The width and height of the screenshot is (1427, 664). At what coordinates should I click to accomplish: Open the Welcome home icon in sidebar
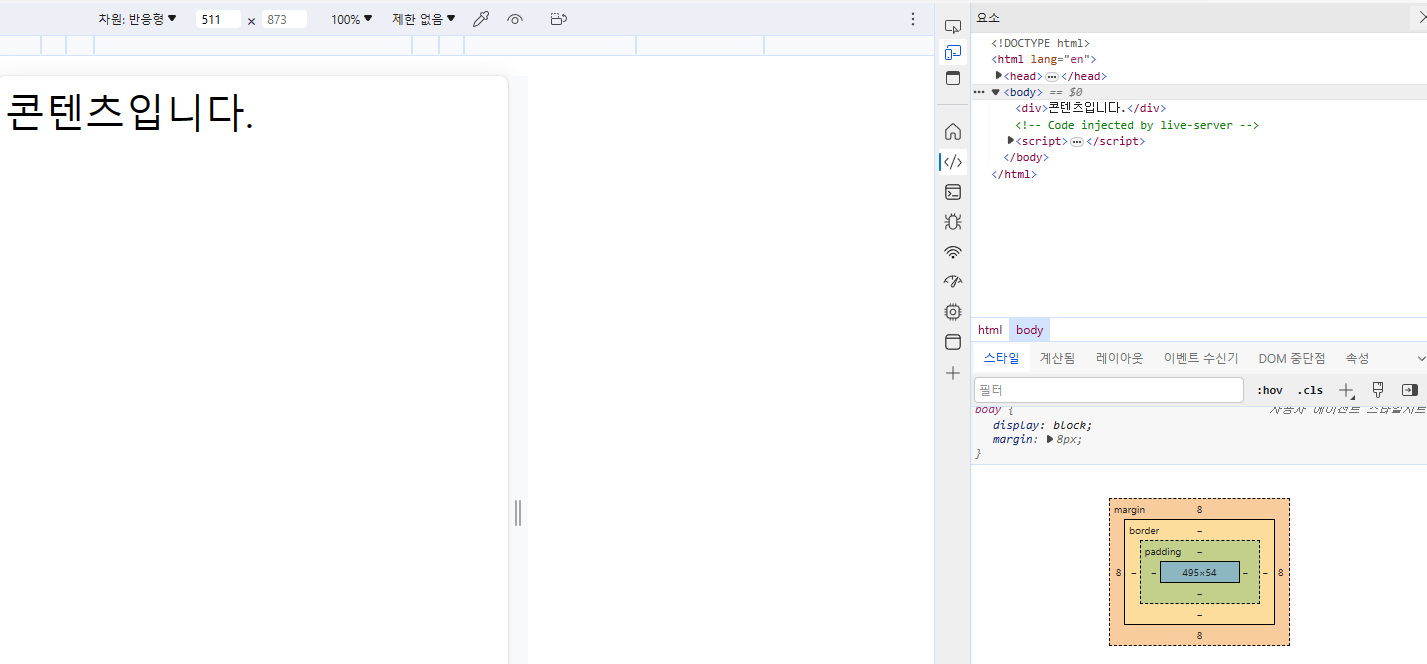952,132
